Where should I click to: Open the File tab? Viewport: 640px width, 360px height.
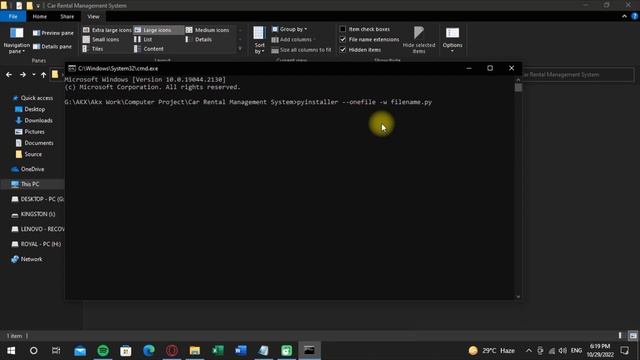coord(13,16)
